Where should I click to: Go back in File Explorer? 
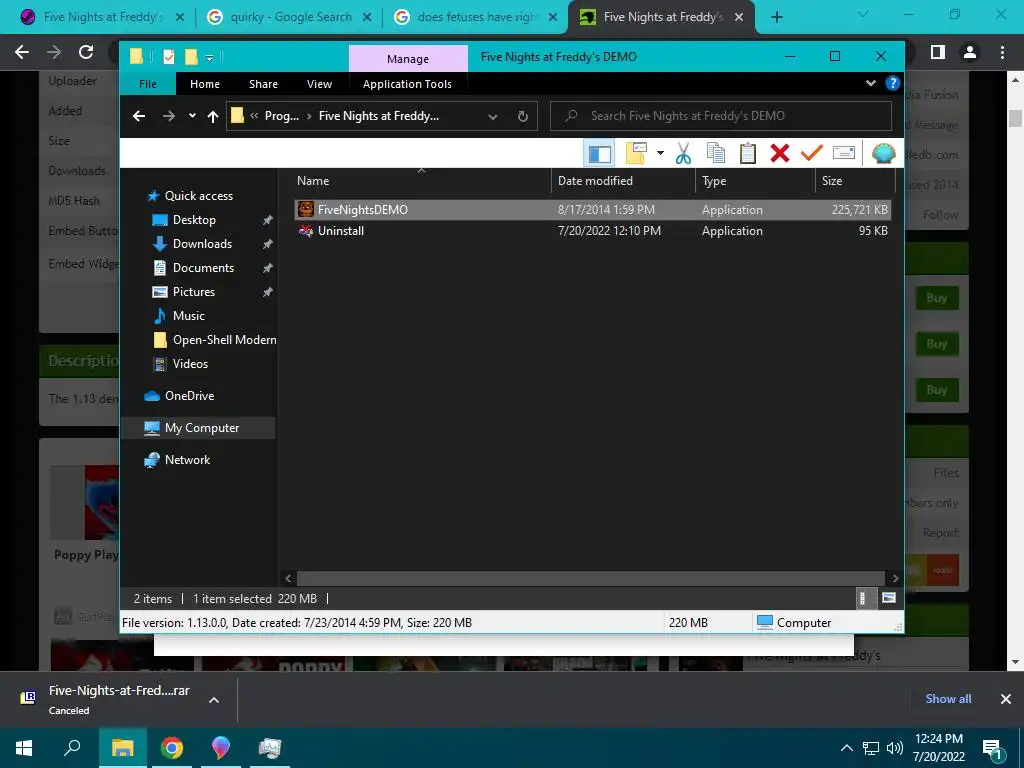point(139,116)
